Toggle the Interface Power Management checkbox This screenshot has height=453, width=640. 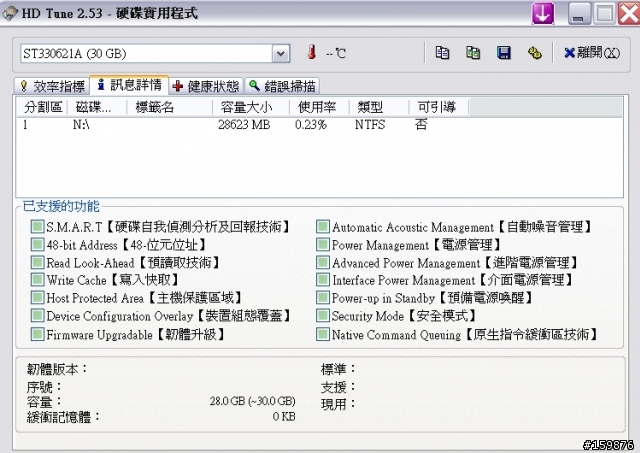click(323, 280)
